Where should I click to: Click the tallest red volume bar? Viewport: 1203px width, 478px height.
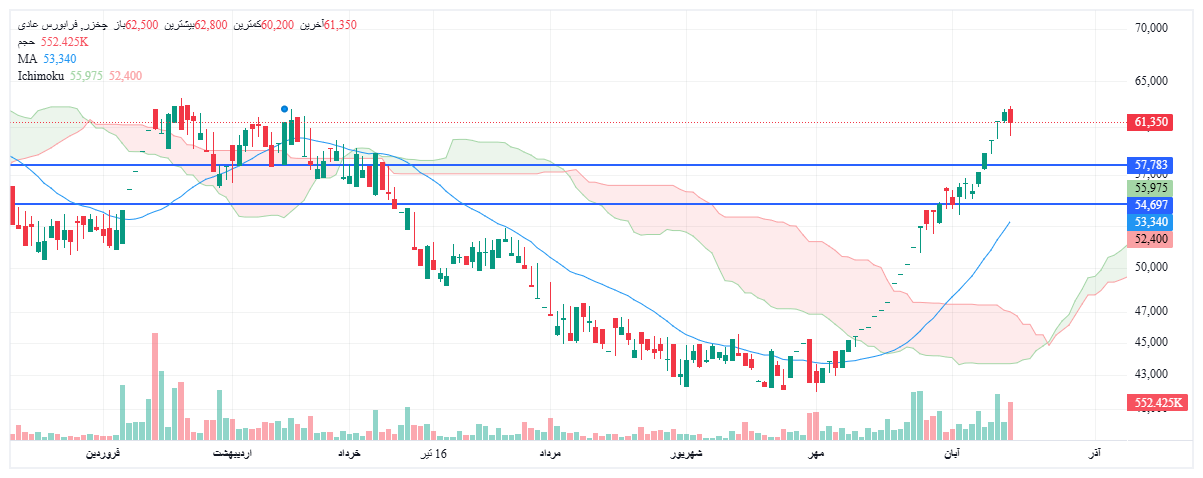155,386
